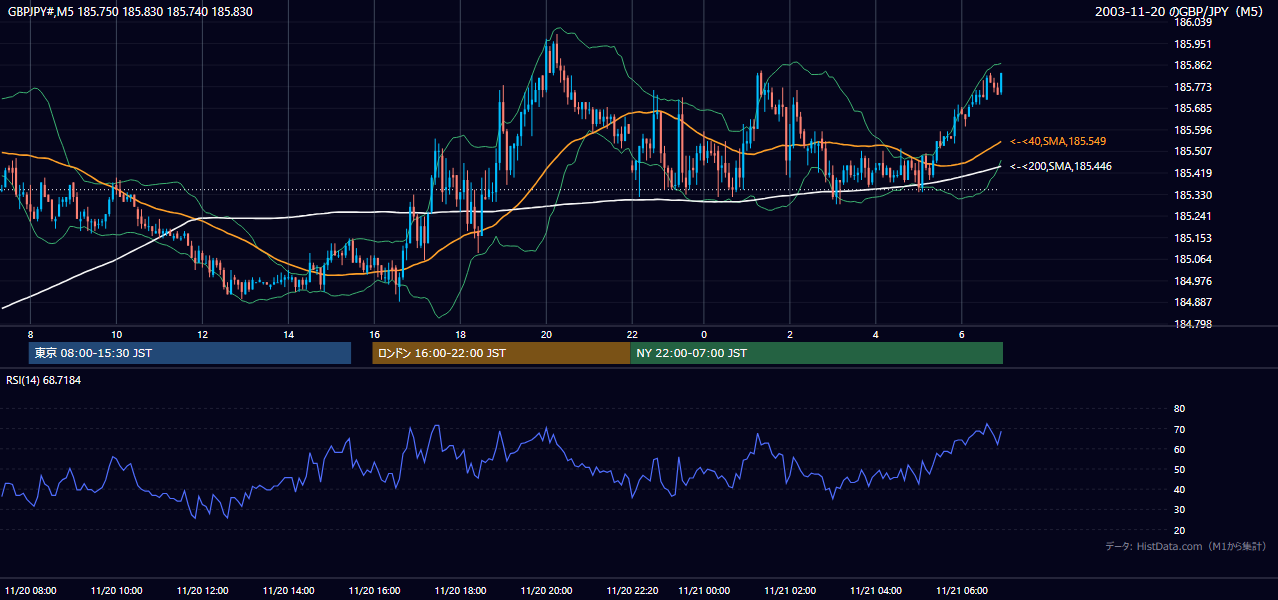Click RSI level 40 on scale

1180,490
